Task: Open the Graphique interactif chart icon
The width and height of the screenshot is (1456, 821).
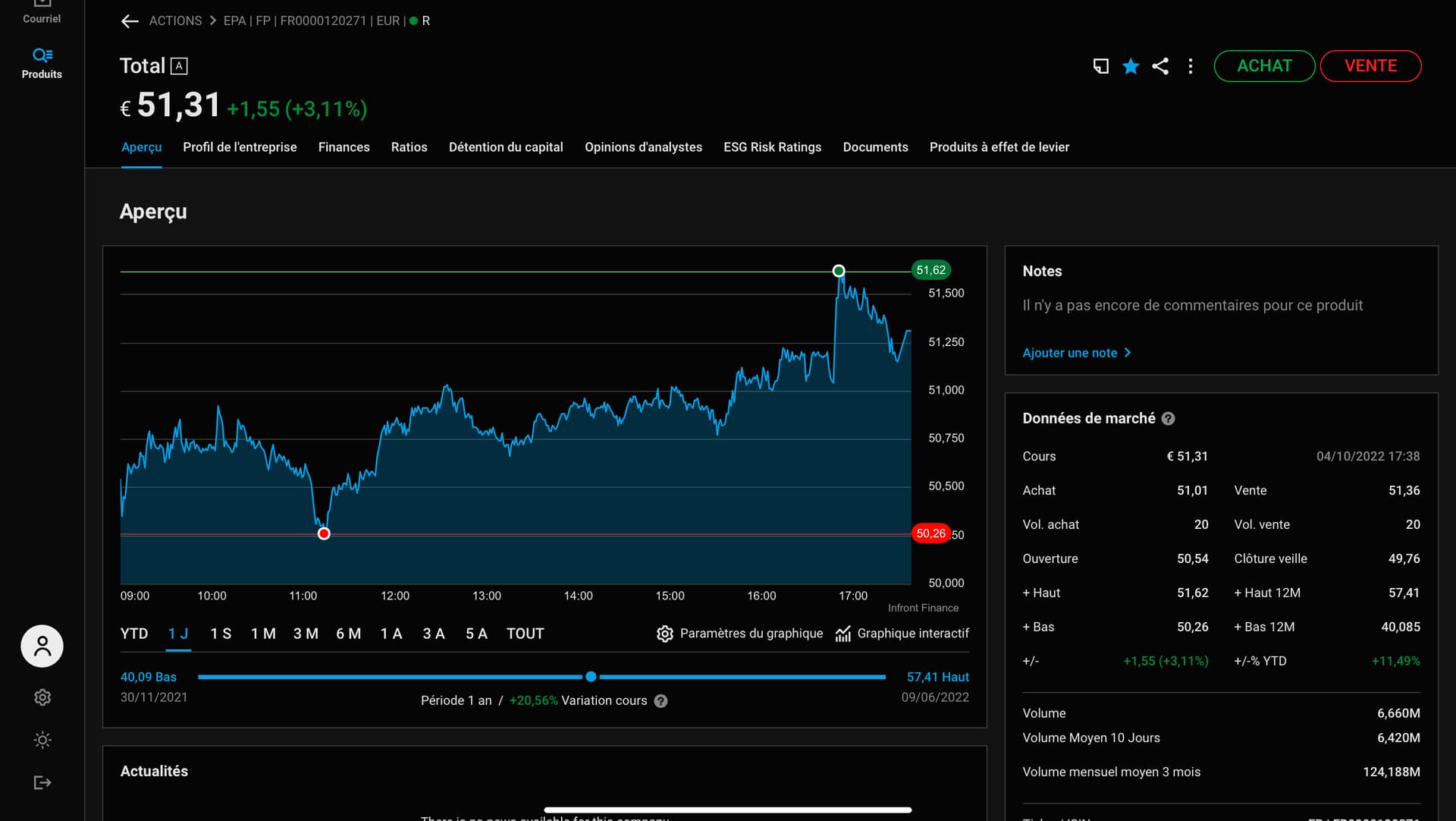Action: (x=843, y=634)
